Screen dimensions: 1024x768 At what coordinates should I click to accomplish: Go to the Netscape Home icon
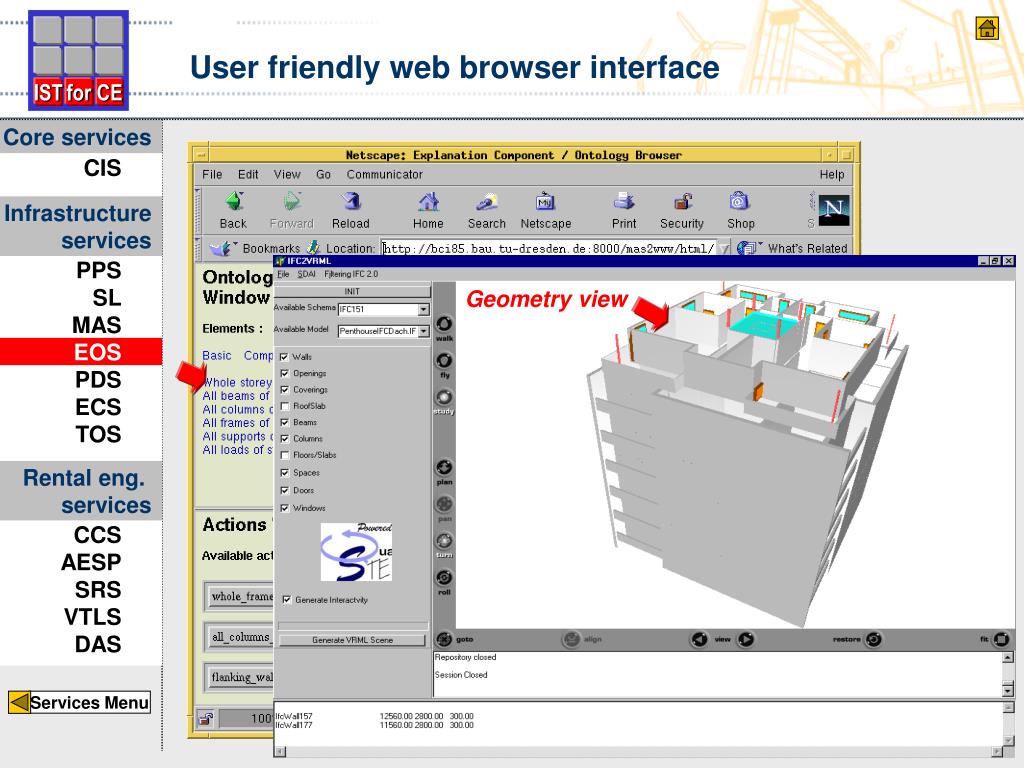click(428, 201)
